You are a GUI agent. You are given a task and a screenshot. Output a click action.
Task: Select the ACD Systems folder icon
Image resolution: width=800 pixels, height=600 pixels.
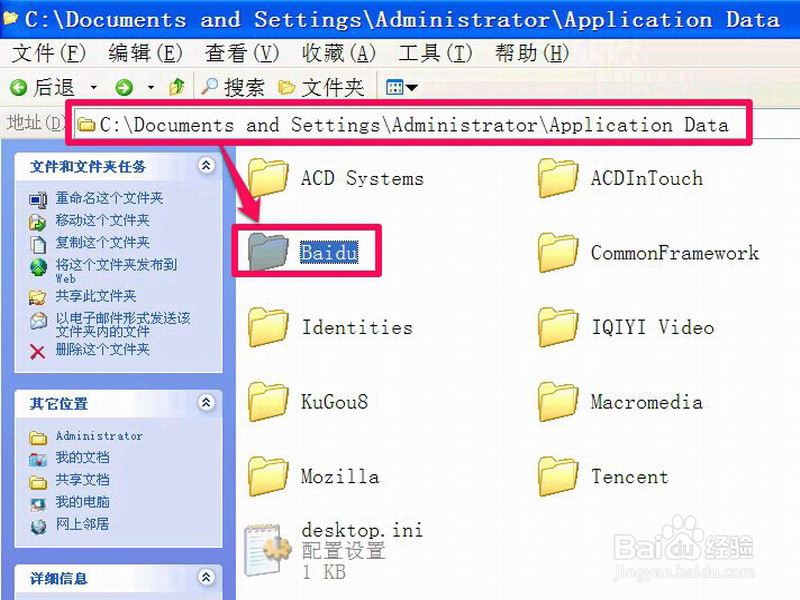pos(268,178)
